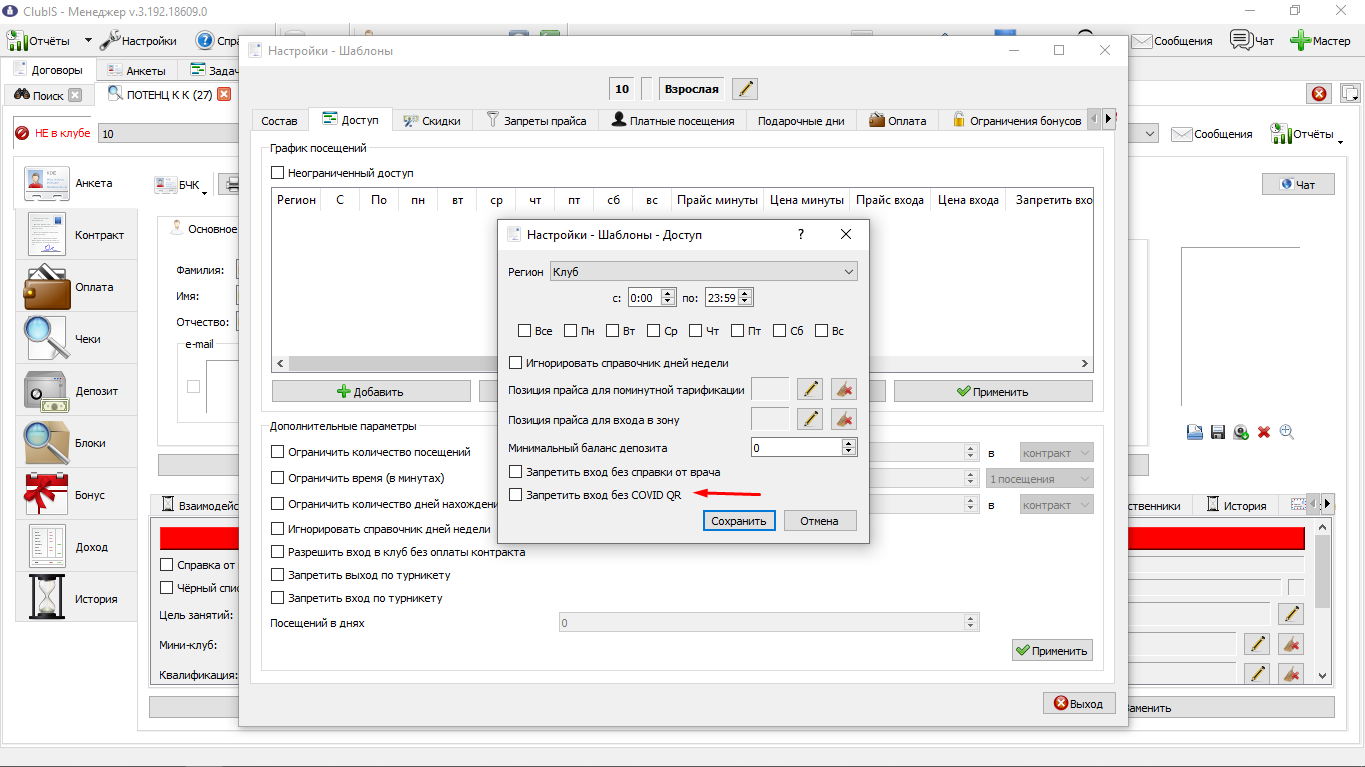Viewport: 1365px width, 767px height.
Task: Open Отчёты dropdown arrow in top toolbar
Action: coord(88,41)
